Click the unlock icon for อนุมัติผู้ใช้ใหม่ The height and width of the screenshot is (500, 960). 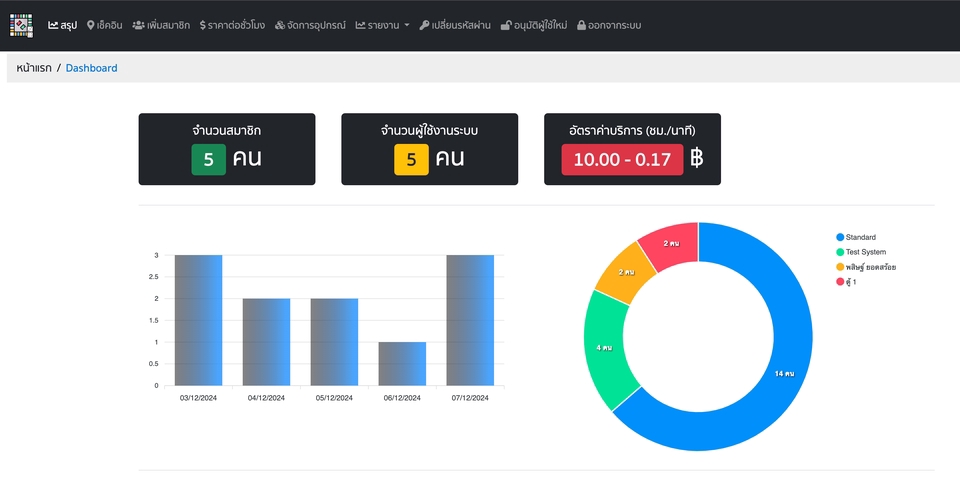506,25
